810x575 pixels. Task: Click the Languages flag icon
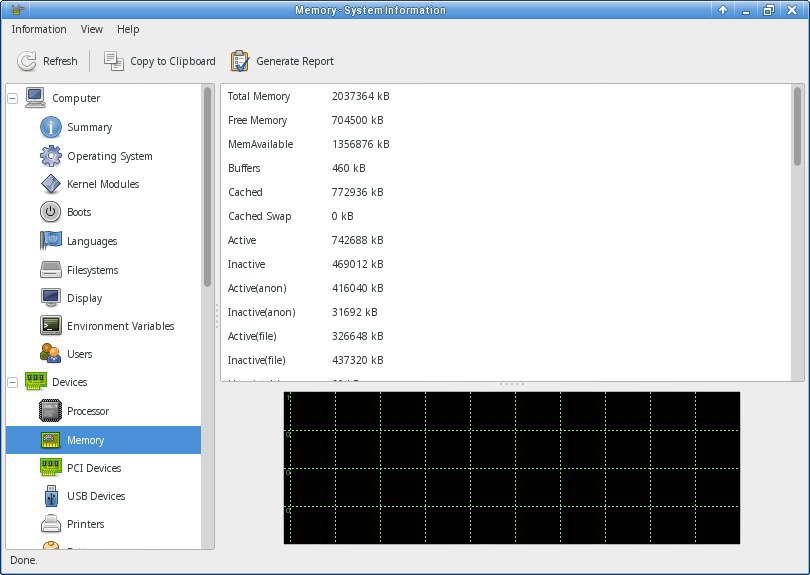point(51,241)
